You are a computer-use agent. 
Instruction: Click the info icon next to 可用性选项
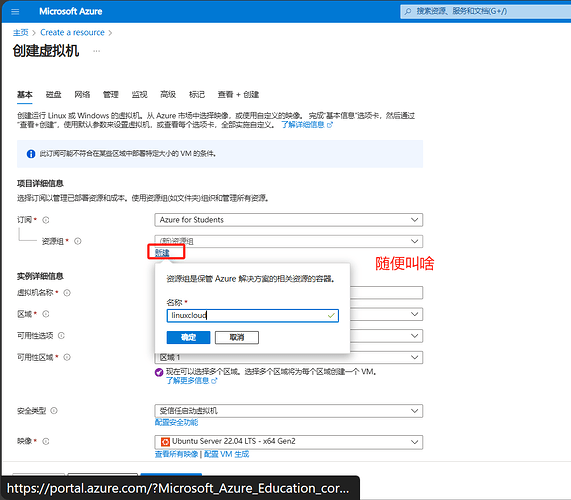click(x=61, y=335)
